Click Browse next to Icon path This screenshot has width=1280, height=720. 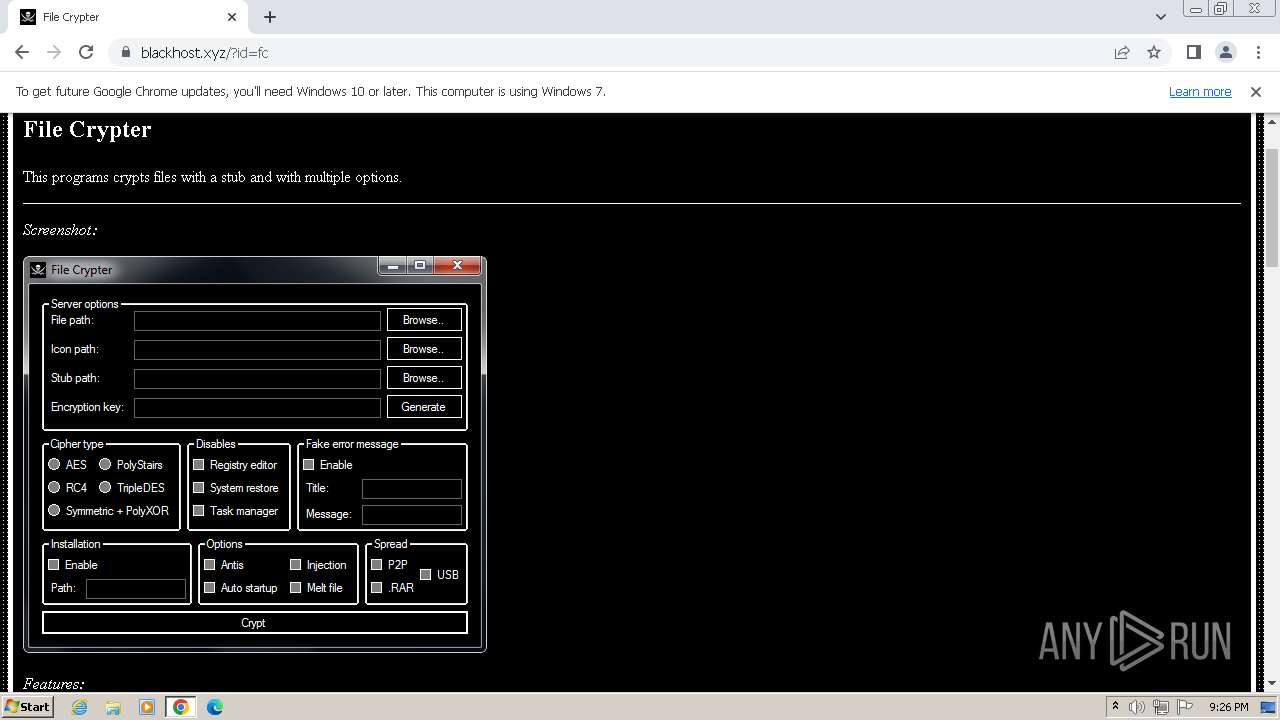point(424,349)
